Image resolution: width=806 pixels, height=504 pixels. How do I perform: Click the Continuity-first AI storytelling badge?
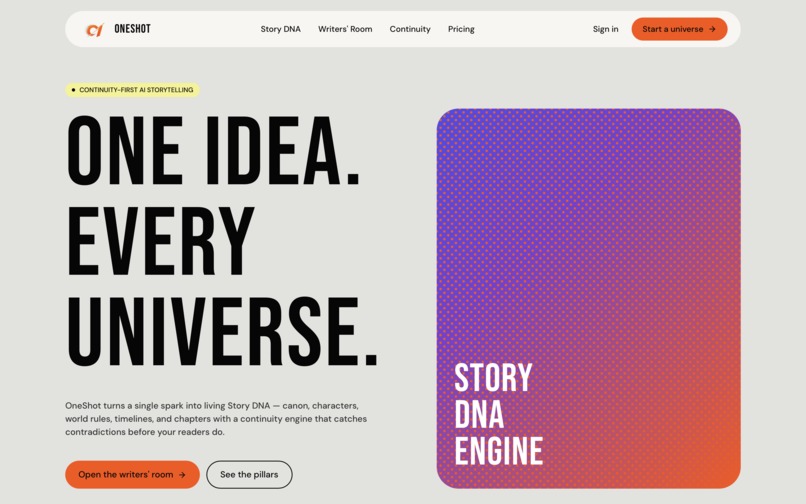[x=132, y=90]
